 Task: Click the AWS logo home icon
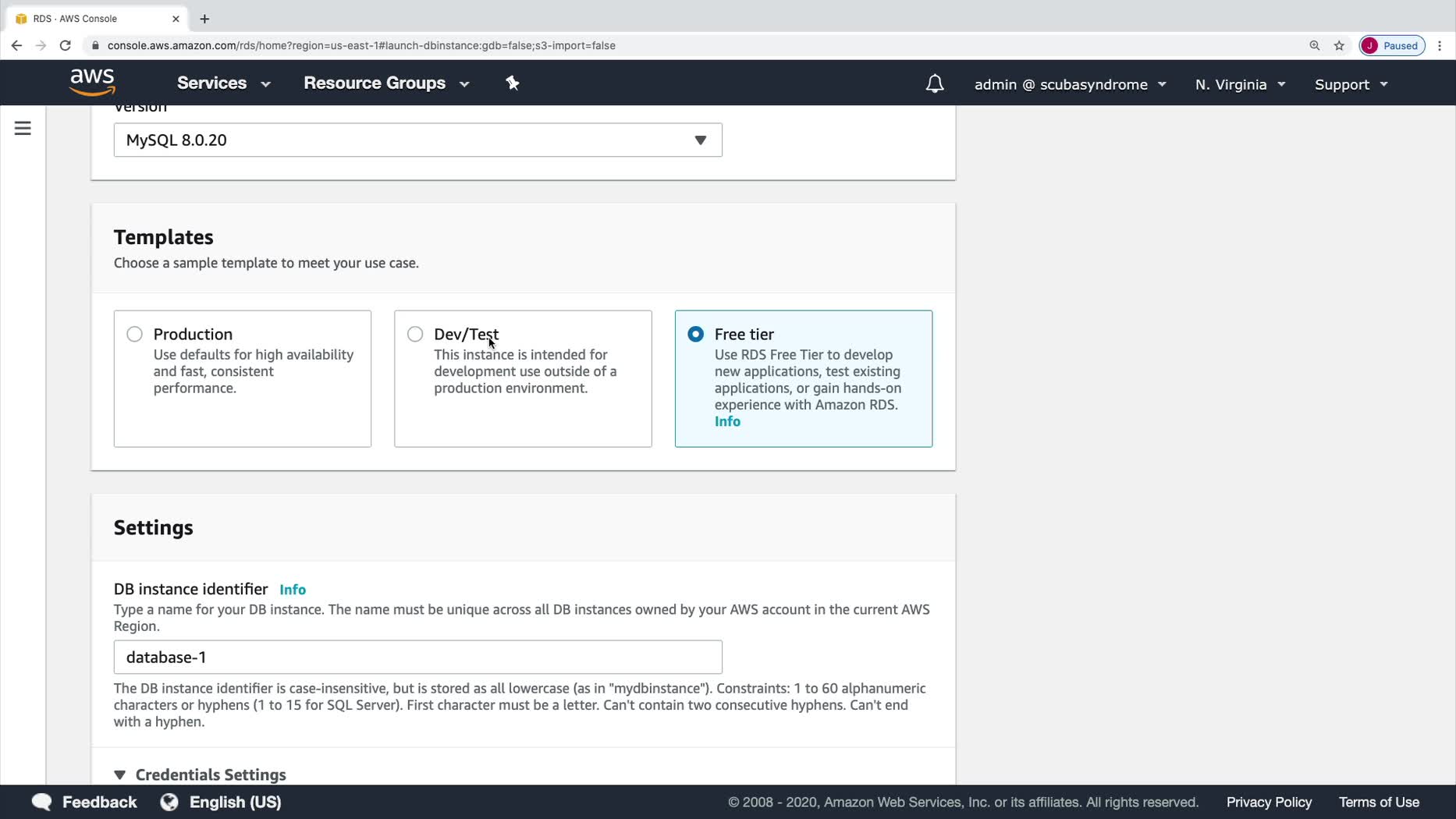coord(92,82)
